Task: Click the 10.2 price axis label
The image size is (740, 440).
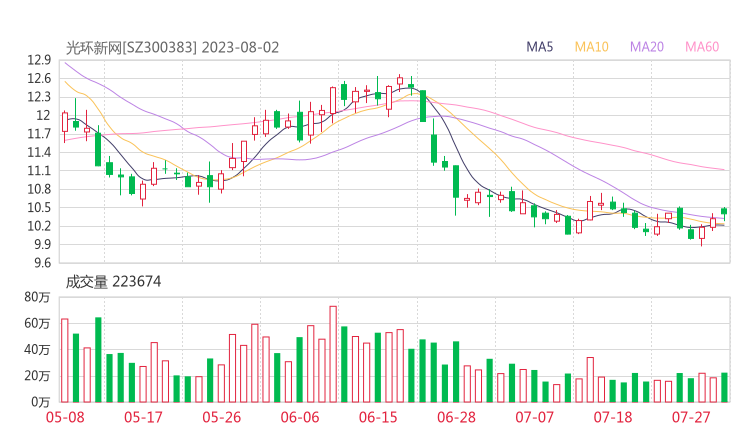Action: click(39, 226)
